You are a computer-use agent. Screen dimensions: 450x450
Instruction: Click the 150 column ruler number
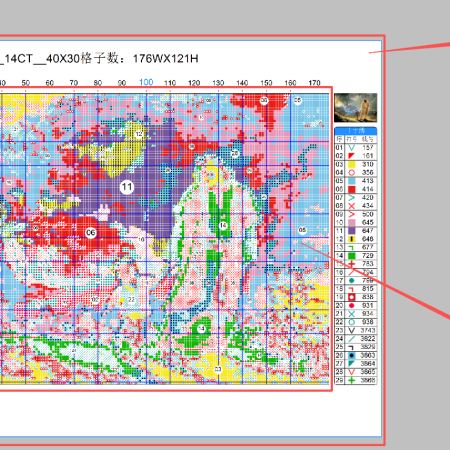(x=266, y=83)
